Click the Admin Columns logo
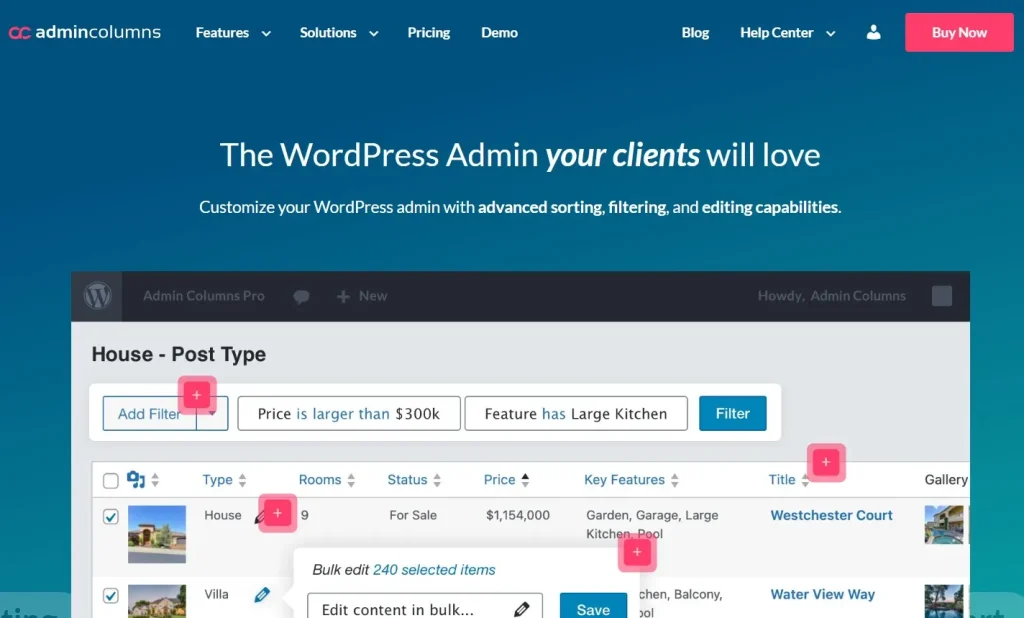1024x618 pixels. (85, 31)
